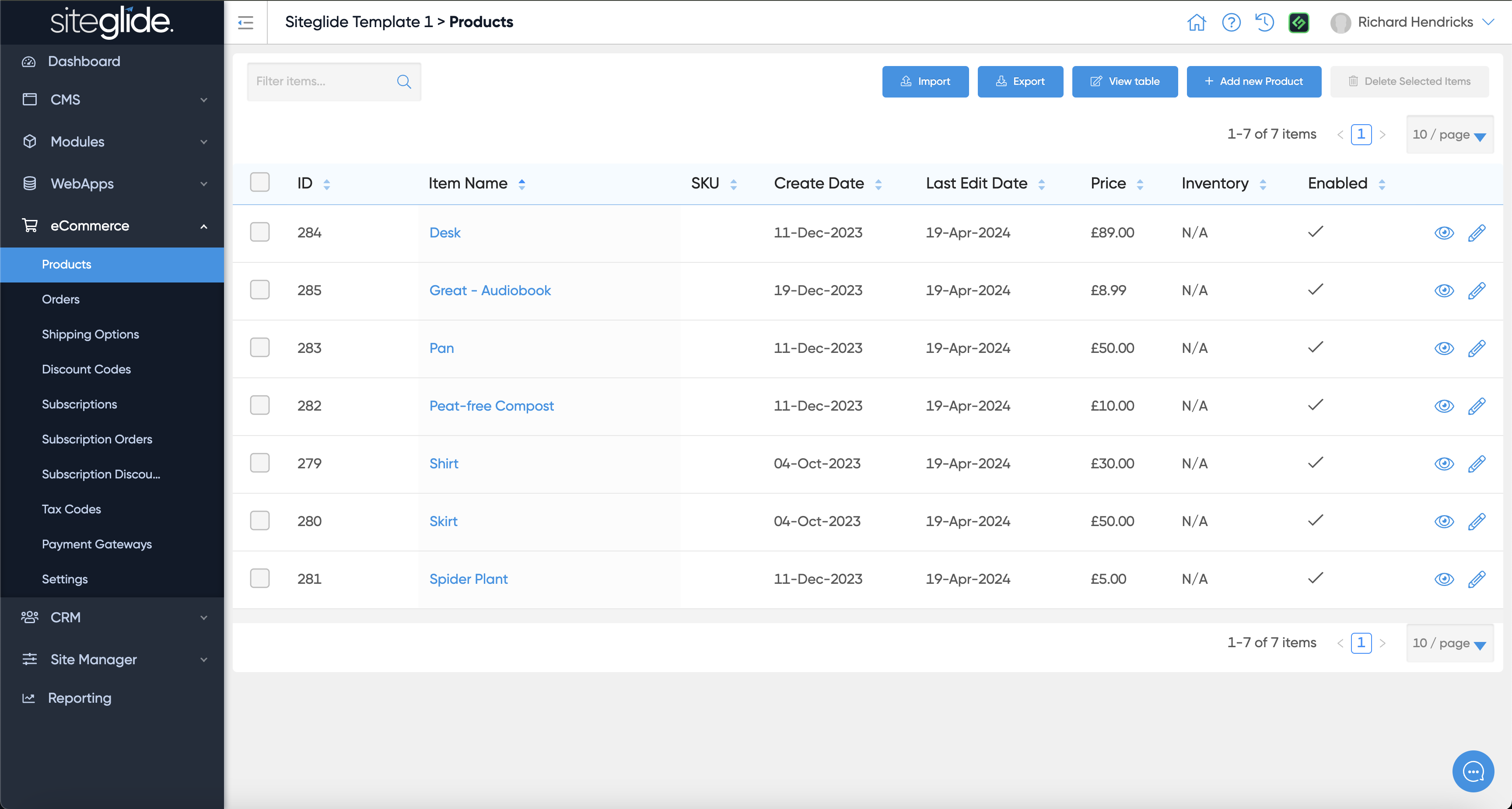Click the home icon in top bar
This screenshot has height=809, width=1512.
pyautogui.click(x=1196, y=22)
